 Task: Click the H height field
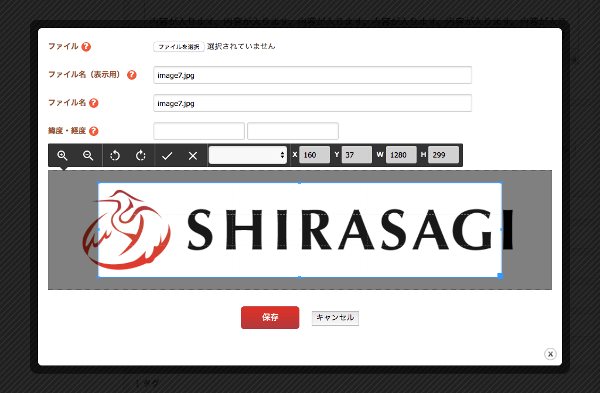pos(443,155)
